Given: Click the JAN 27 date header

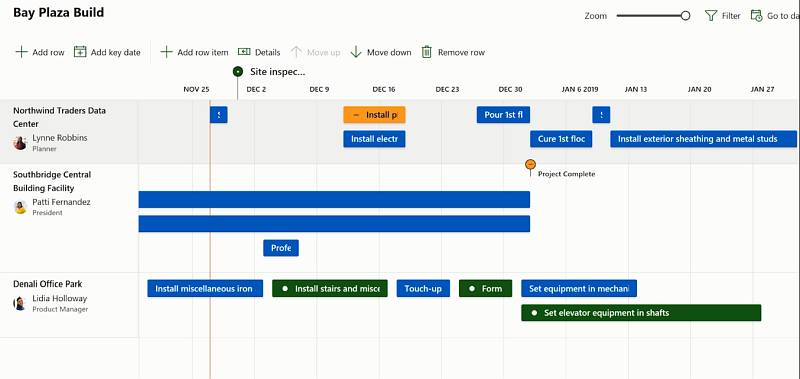Looking at the screenshot, I should click(762, 89).
